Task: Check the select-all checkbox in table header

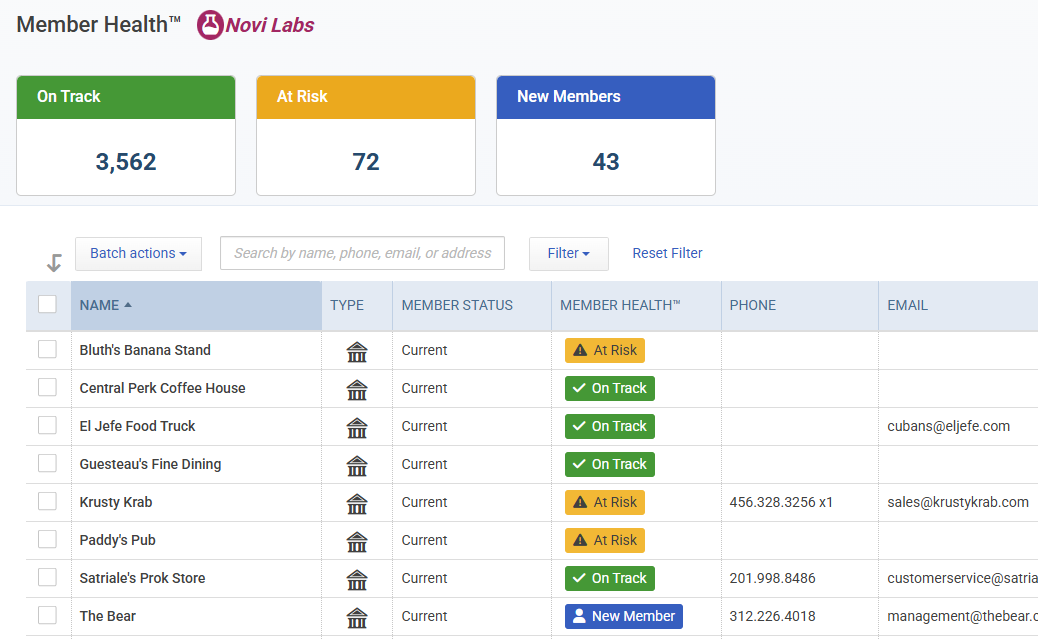Action: coord(47,304)
